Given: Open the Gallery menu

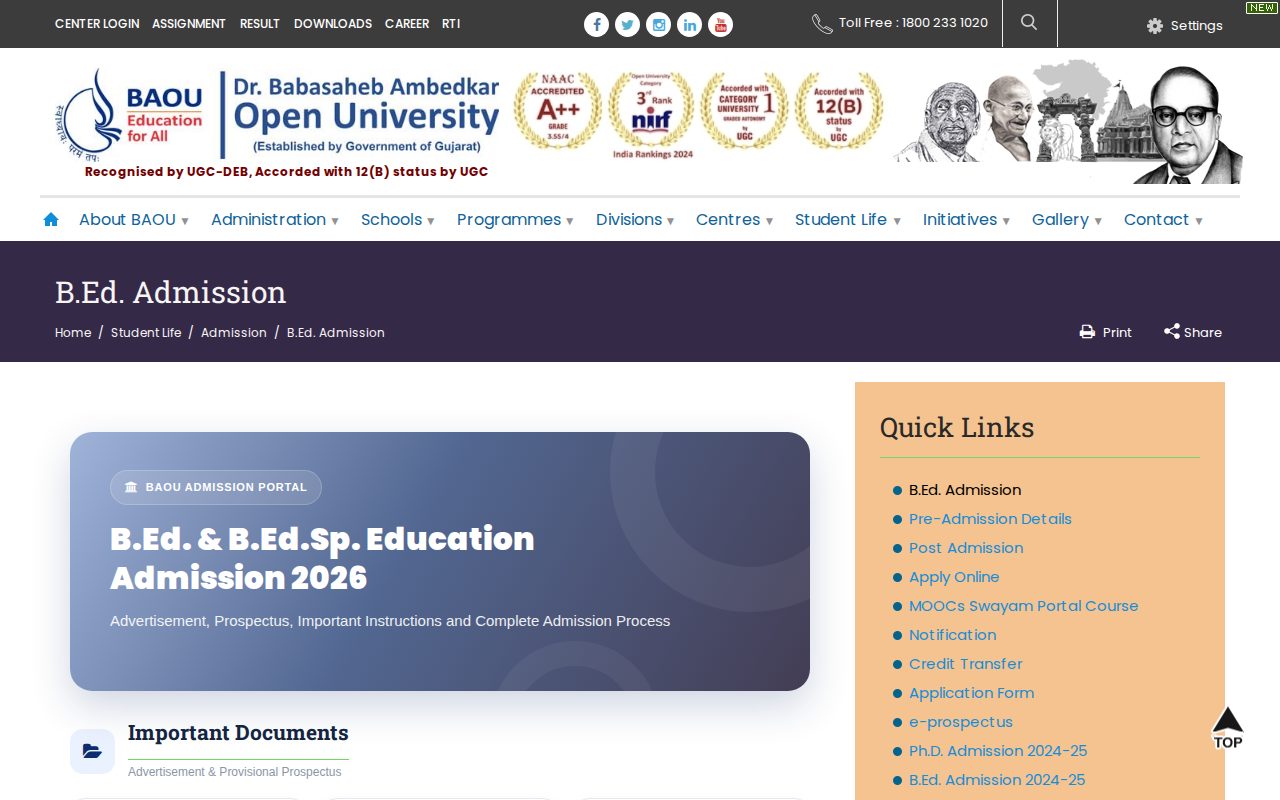Looking at the screenshot, I should [x=1067, y=220].
